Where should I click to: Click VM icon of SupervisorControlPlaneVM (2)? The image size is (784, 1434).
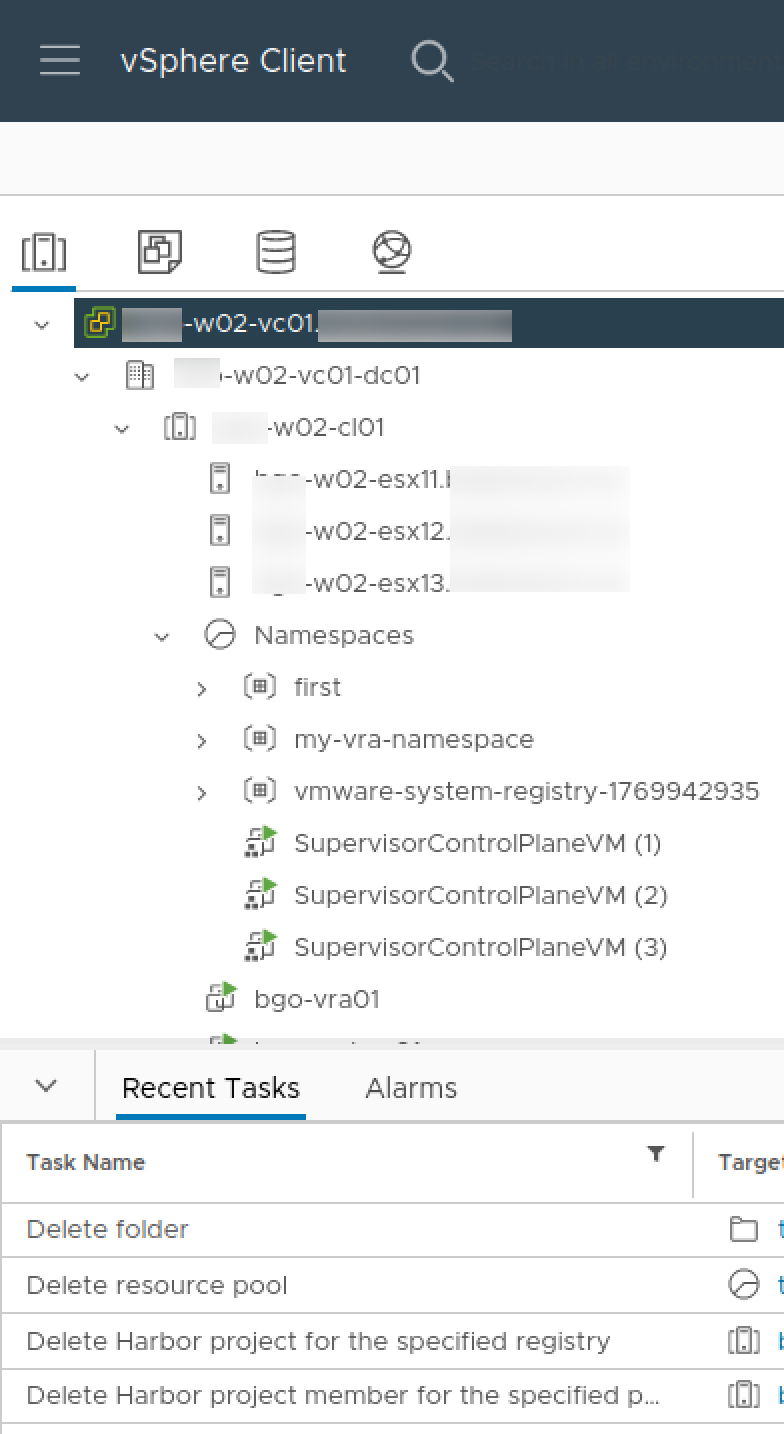click(260, 894)
